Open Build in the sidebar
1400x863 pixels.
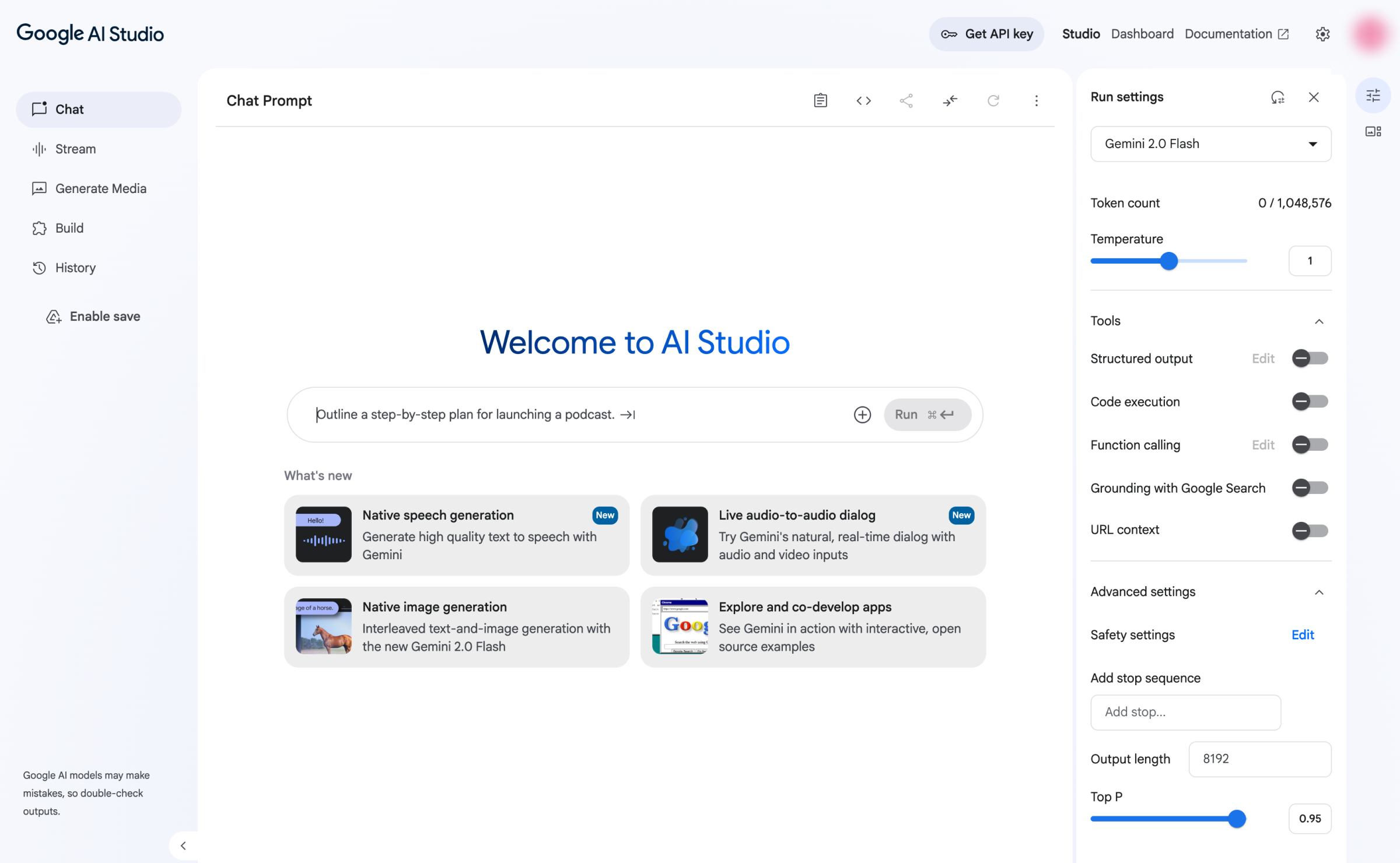click(99, 228)
